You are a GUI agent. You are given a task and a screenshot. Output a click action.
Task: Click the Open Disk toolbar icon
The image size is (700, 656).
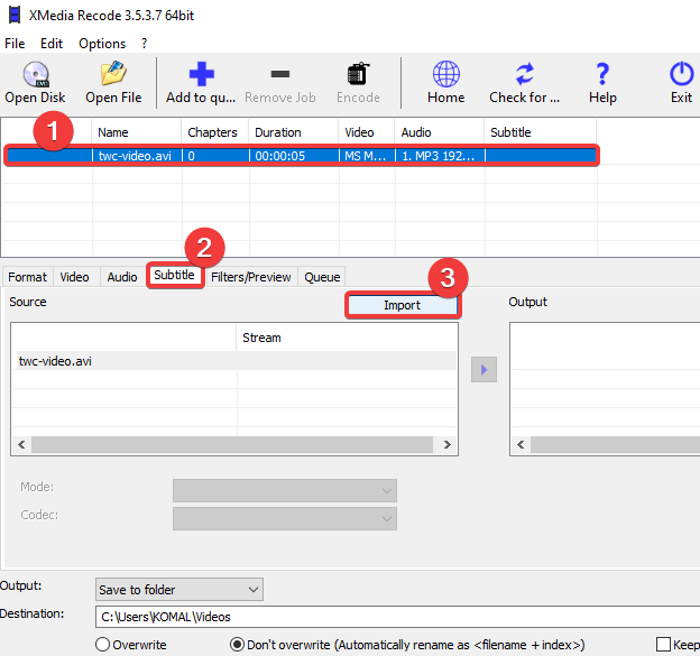[x=35, y=75]
